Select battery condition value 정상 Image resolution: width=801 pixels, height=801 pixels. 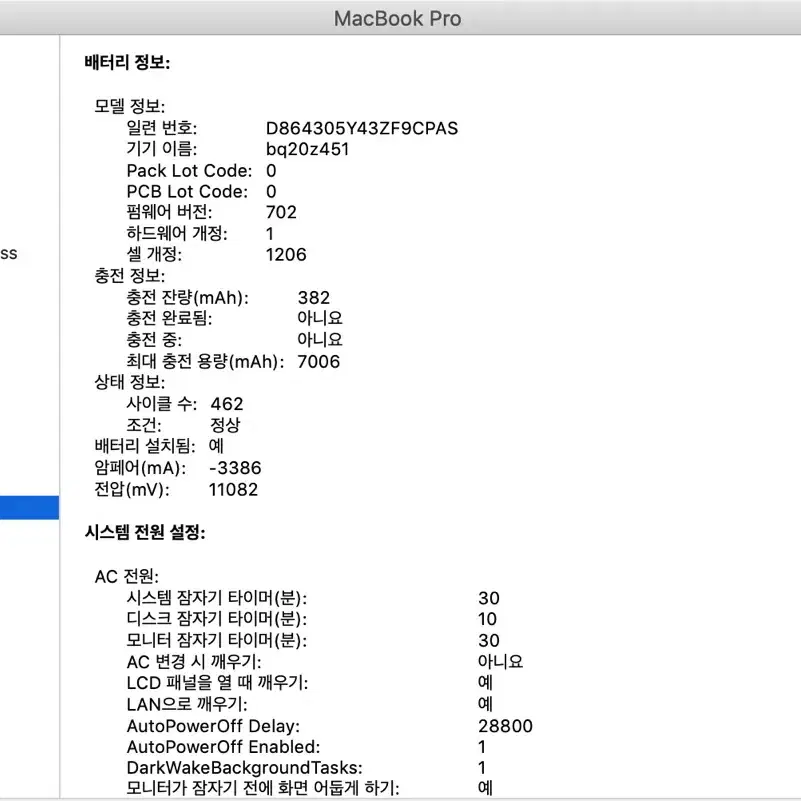coord(225,425)
